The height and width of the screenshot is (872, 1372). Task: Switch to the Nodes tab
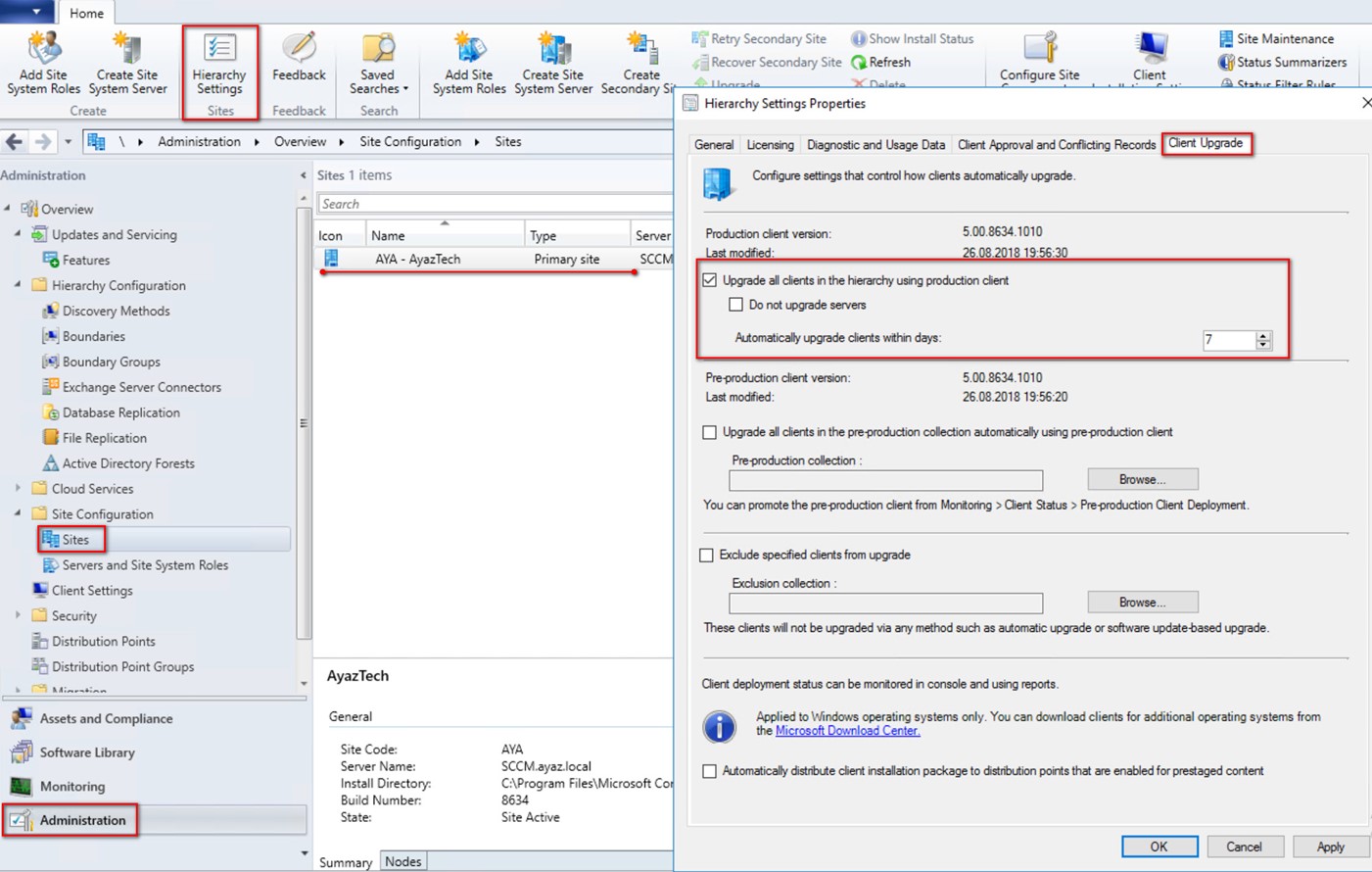[x=402, y=861]
